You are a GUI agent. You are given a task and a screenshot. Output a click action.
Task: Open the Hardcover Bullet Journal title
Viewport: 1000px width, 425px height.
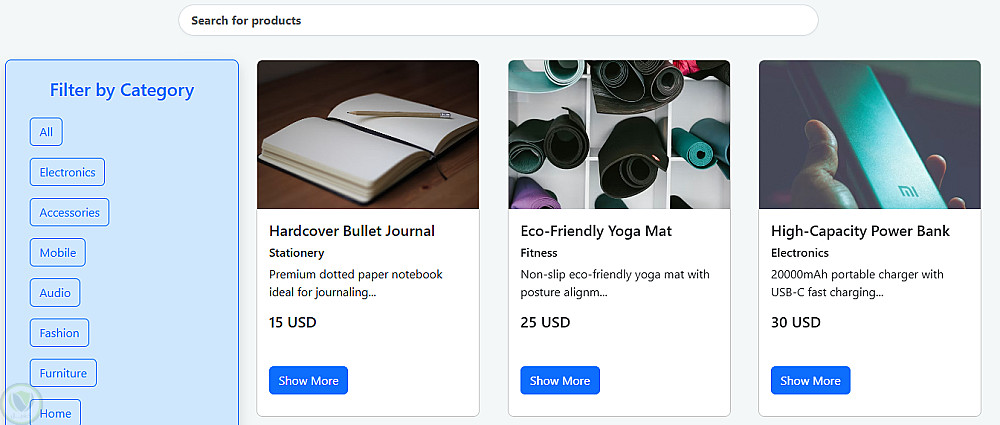352,231
